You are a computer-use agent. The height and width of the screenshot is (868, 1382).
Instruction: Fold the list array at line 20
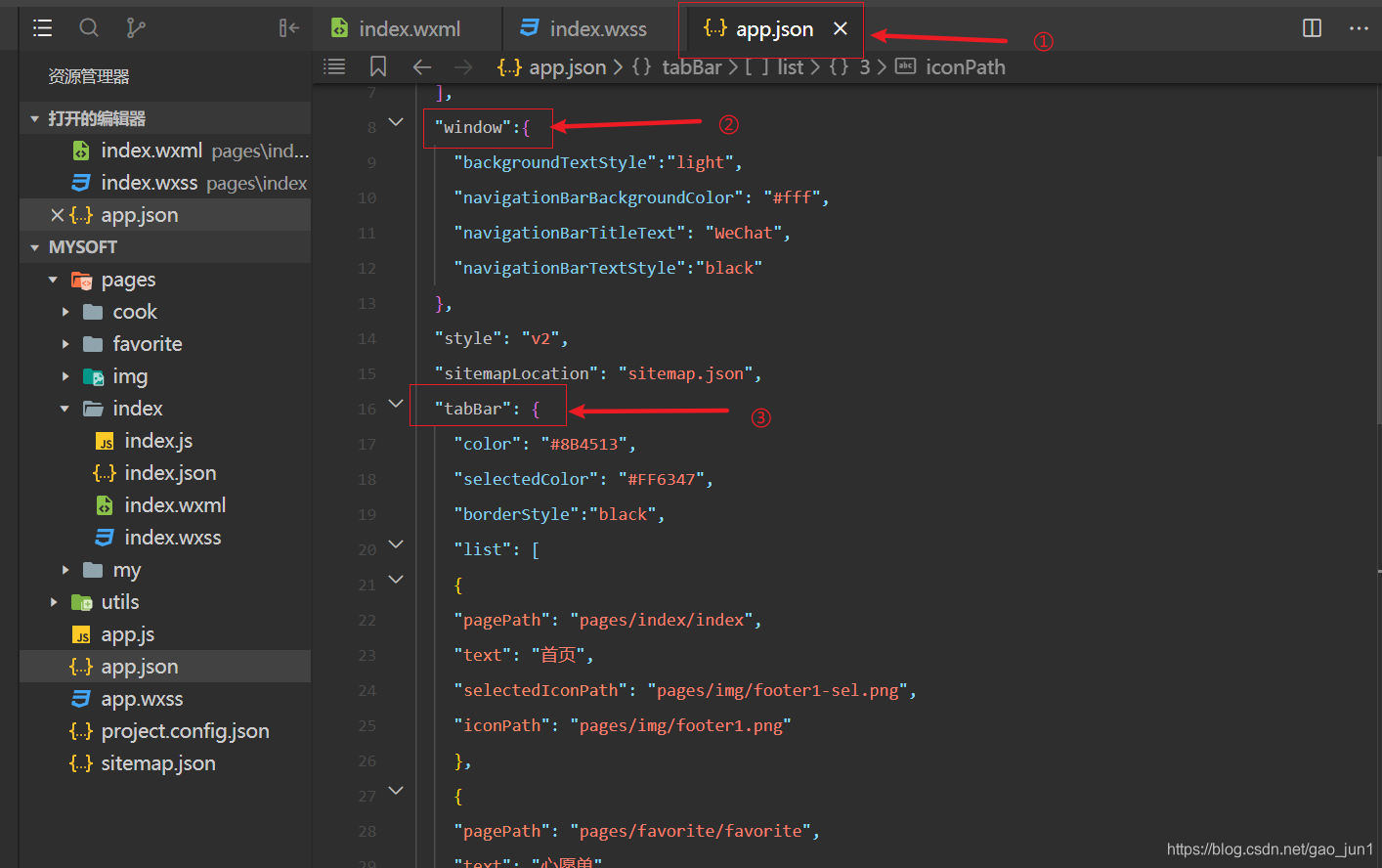tap(396, 543)
